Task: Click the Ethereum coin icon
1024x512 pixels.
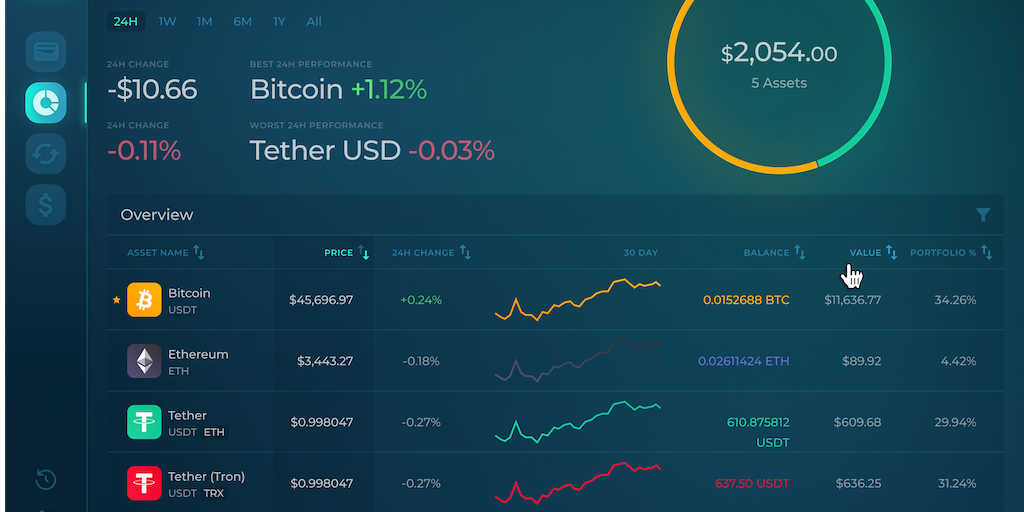Action: [x=144, y=361]
